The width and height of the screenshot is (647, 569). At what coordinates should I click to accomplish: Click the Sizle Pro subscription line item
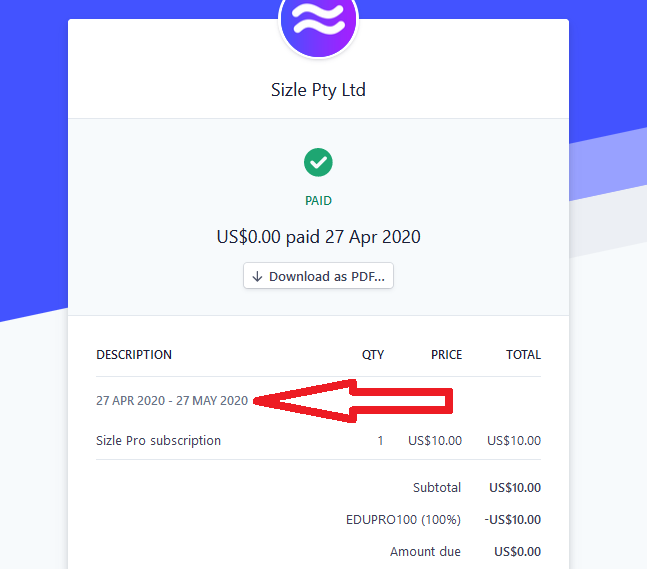click(x=159, y=441)
